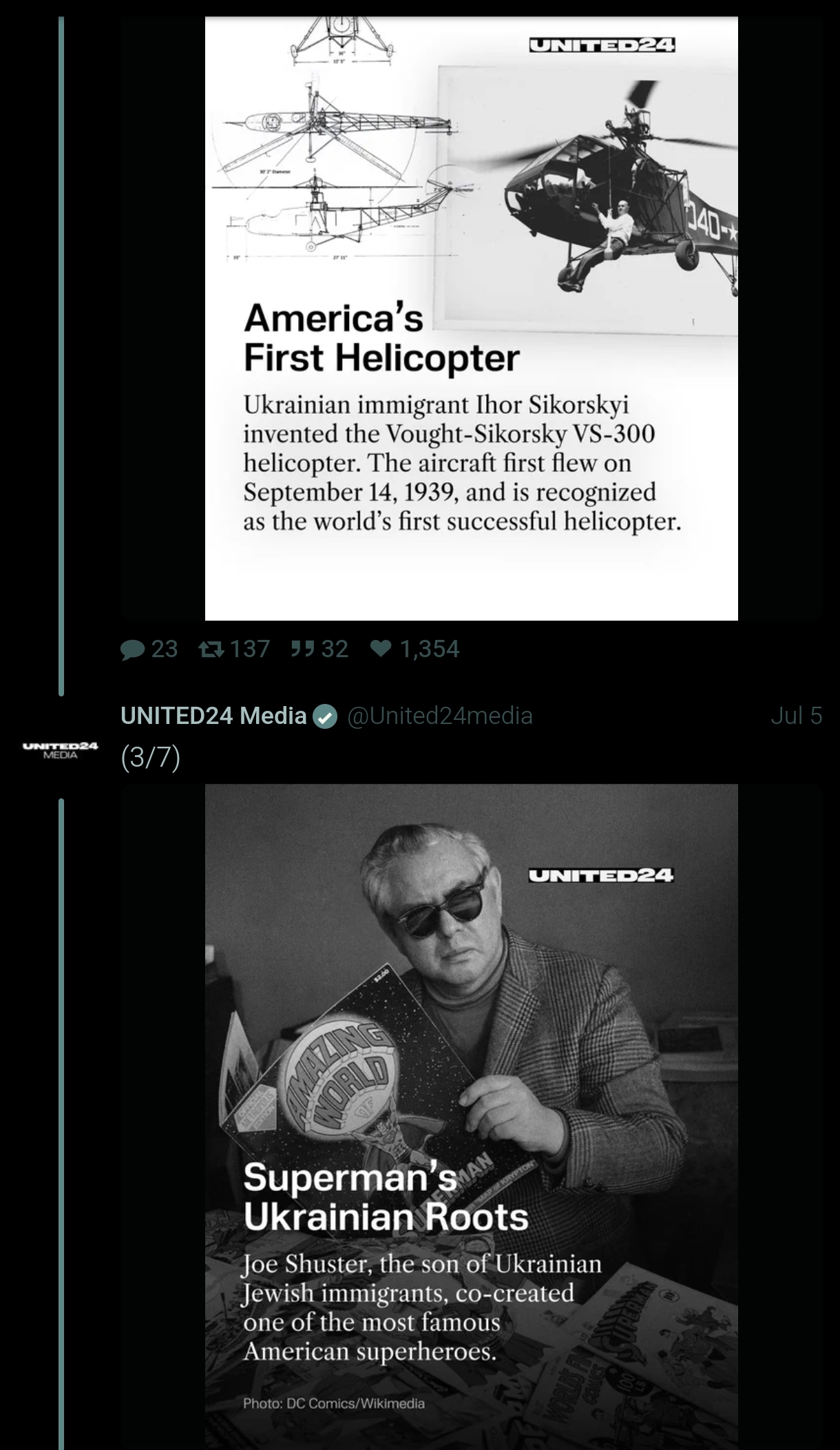Click the UNITED24 logo on helicopter image
This screenshot has width=840, height=1450.
pos(602,45)
